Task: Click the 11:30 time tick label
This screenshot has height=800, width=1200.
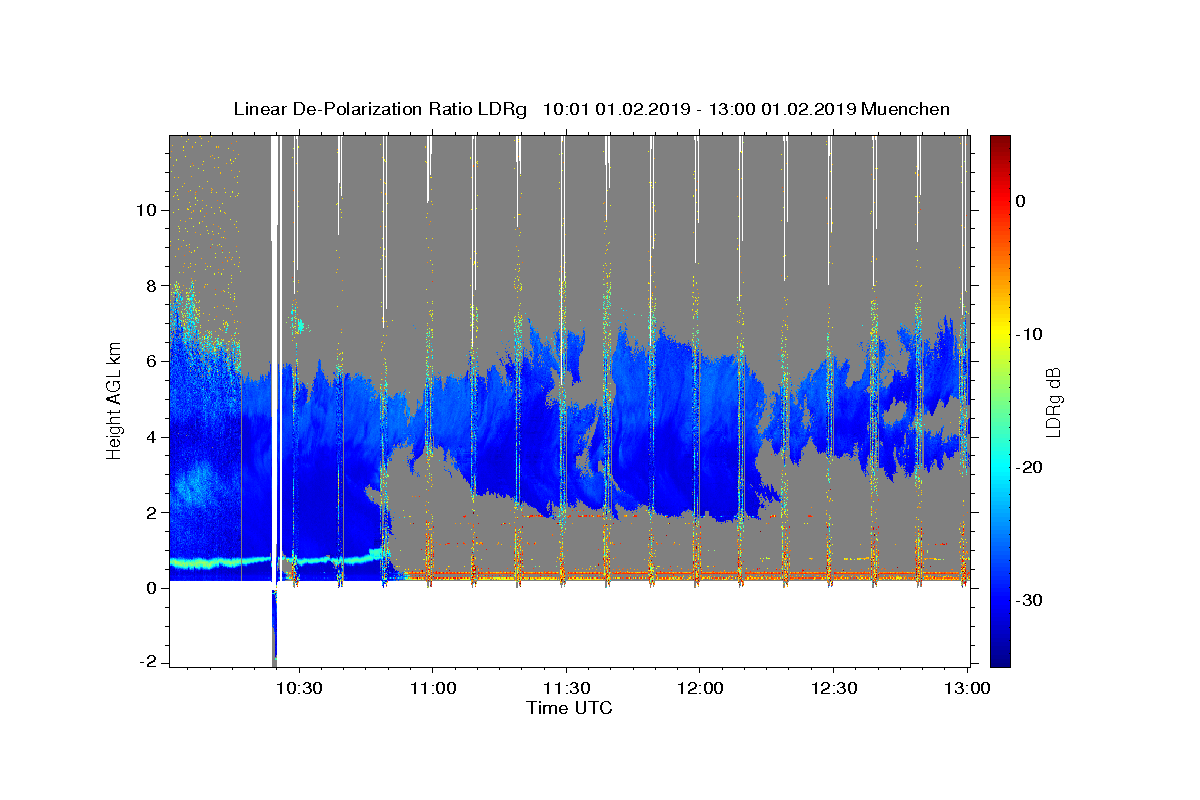Action: click(566, 689)
